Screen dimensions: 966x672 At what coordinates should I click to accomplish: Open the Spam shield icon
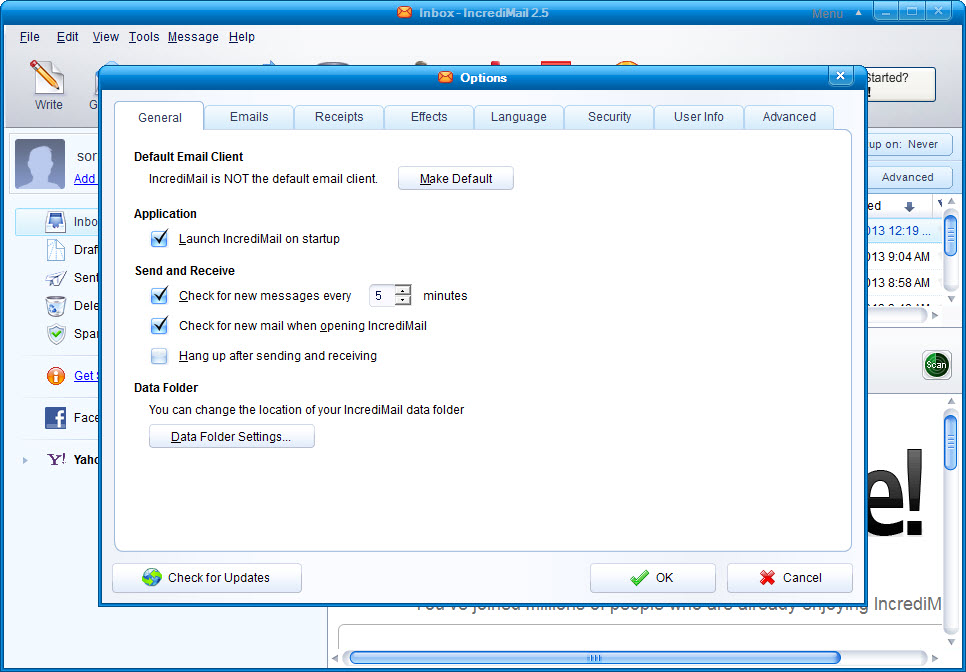tap(56, 334)
